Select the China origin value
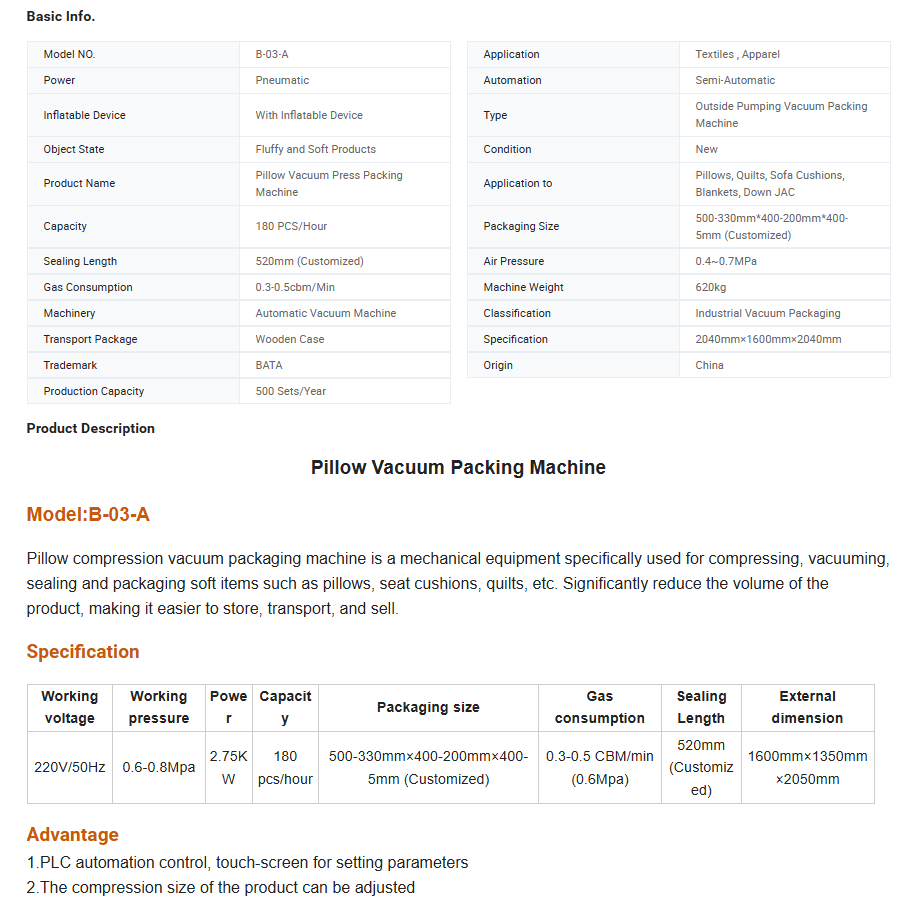This screenshot has width=901, height=901. click(x=709, y=365)
